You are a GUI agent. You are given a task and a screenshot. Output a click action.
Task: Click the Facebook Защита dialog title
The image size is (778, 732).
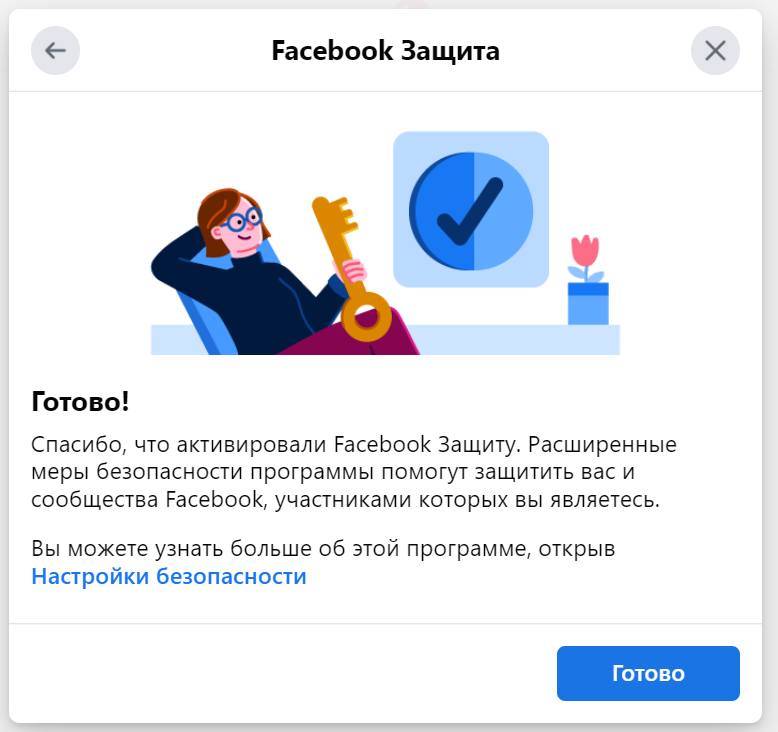386,51
